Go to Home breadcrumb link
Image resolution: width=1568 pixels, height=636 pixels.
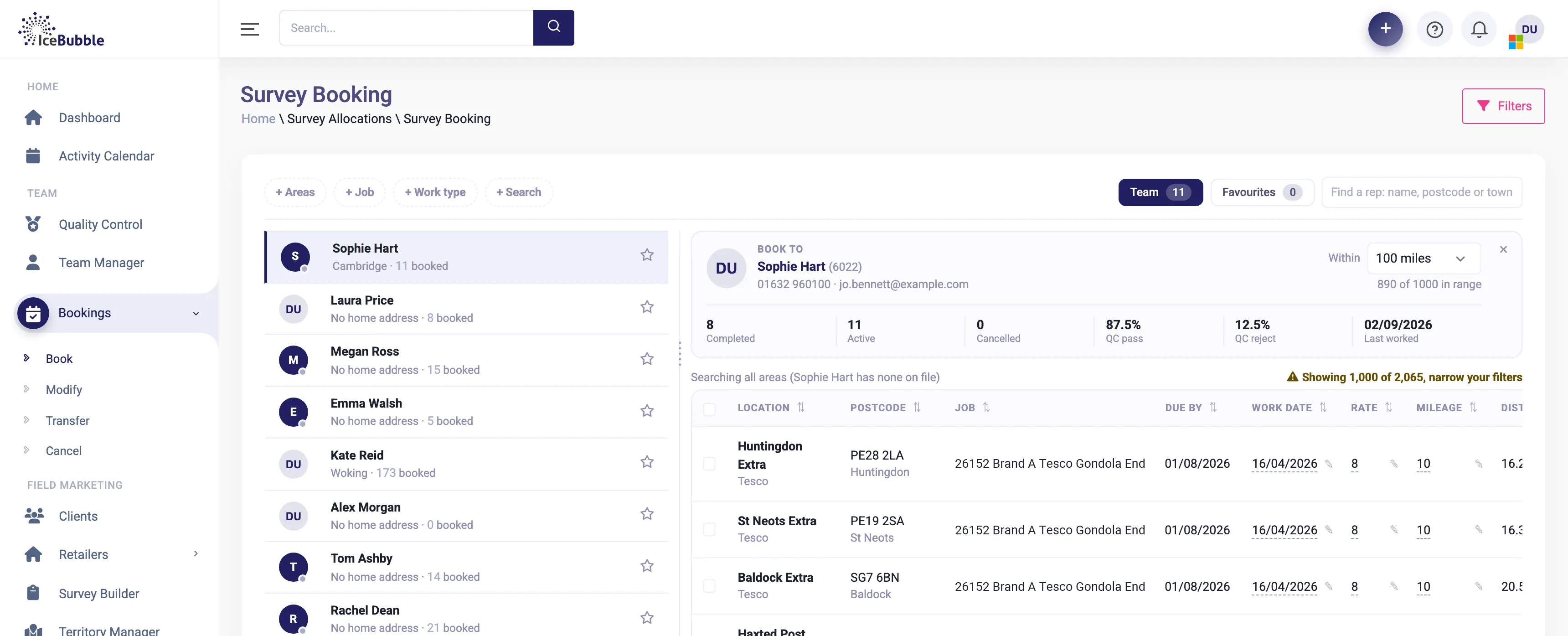click(258, 119)
